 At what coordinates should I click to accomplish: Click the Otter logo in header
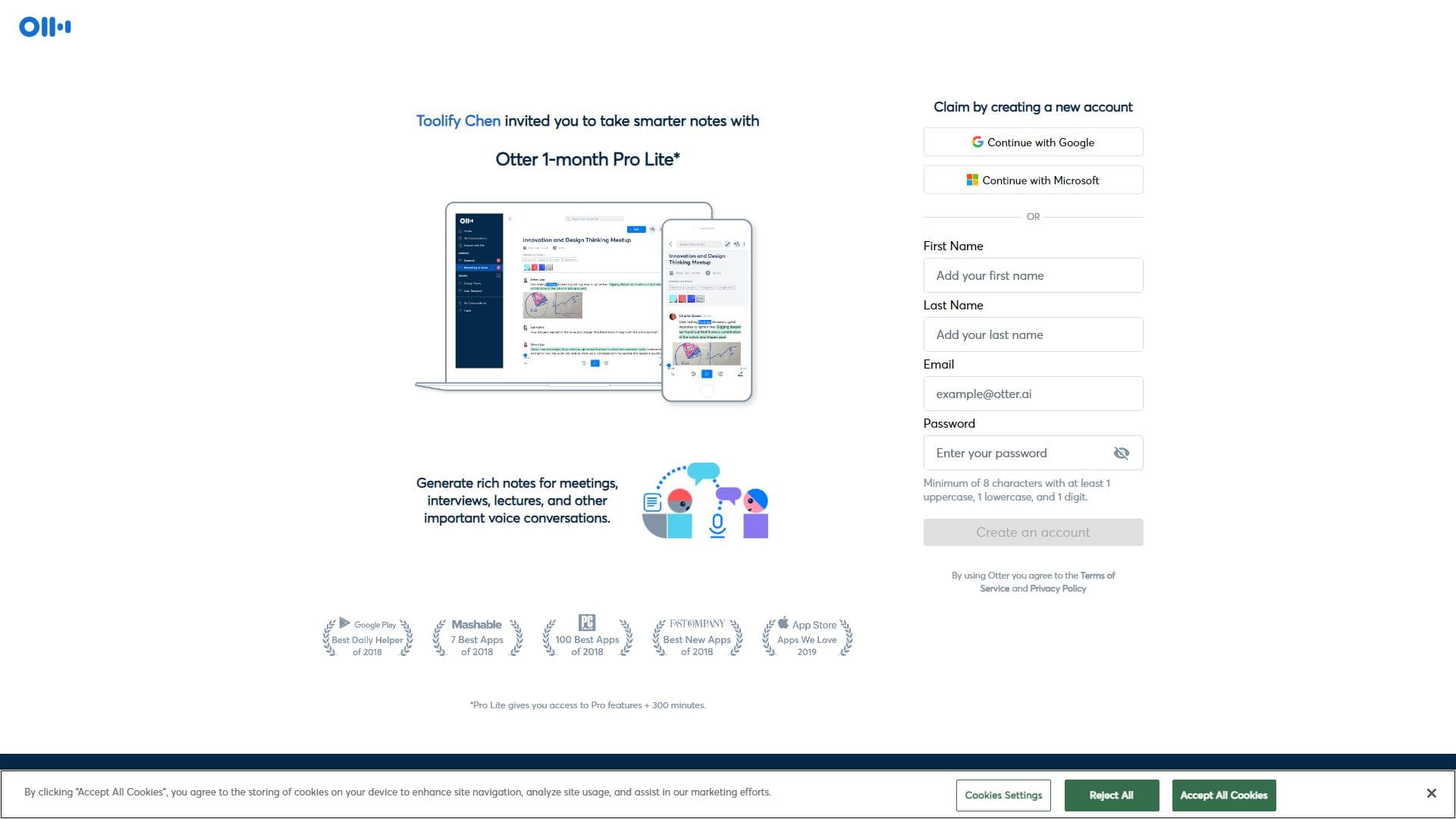point(45,27)
